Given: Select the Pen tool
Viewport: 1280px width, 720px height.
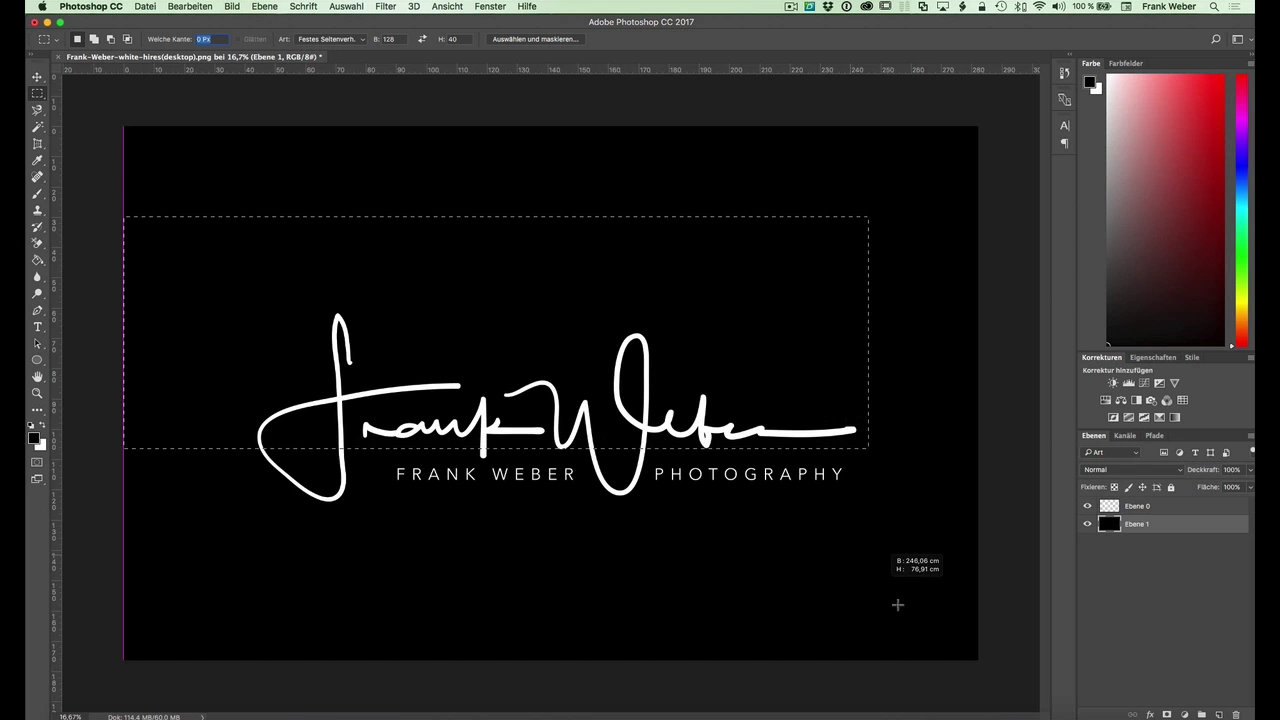Looking at the screenshot, I should click(x=37, y=310).
